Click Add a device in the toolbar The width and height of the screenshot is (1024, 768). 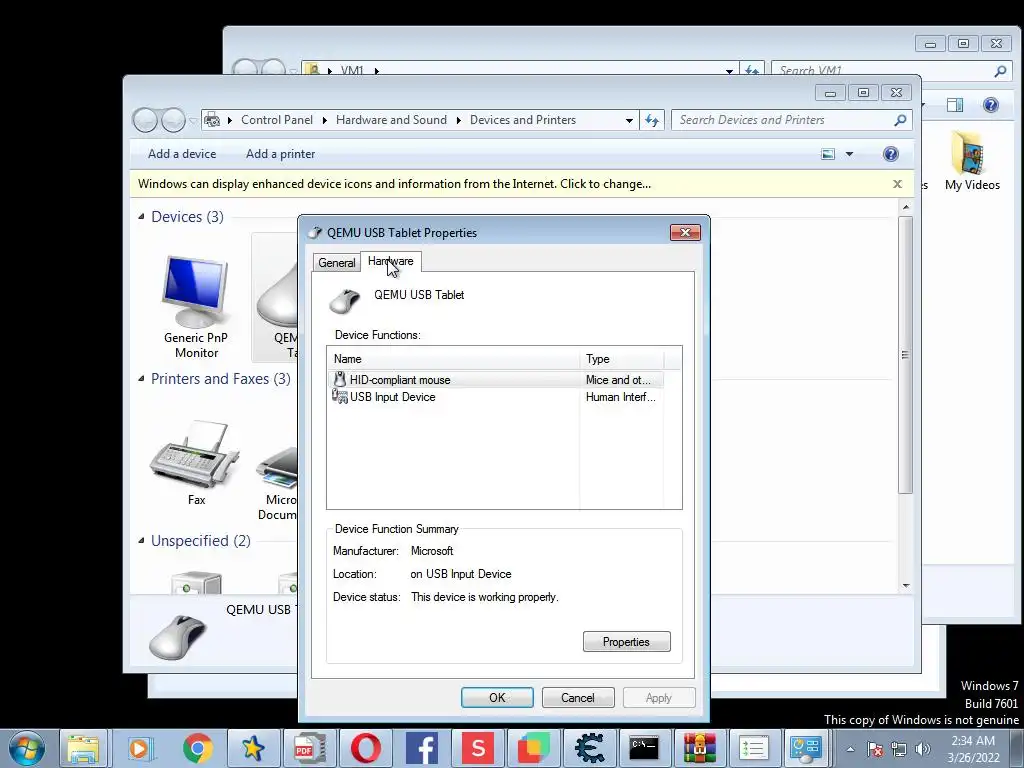coord(182,154)
